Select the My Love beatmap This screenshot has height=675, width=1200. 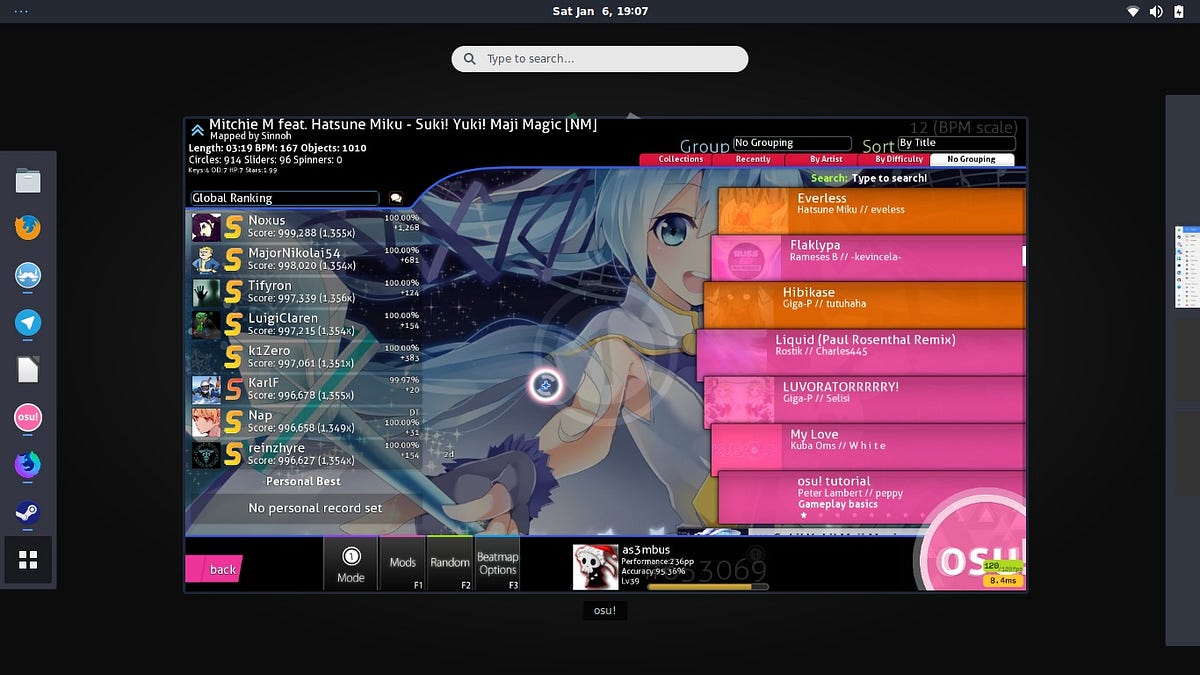click(x=868, y=446)
